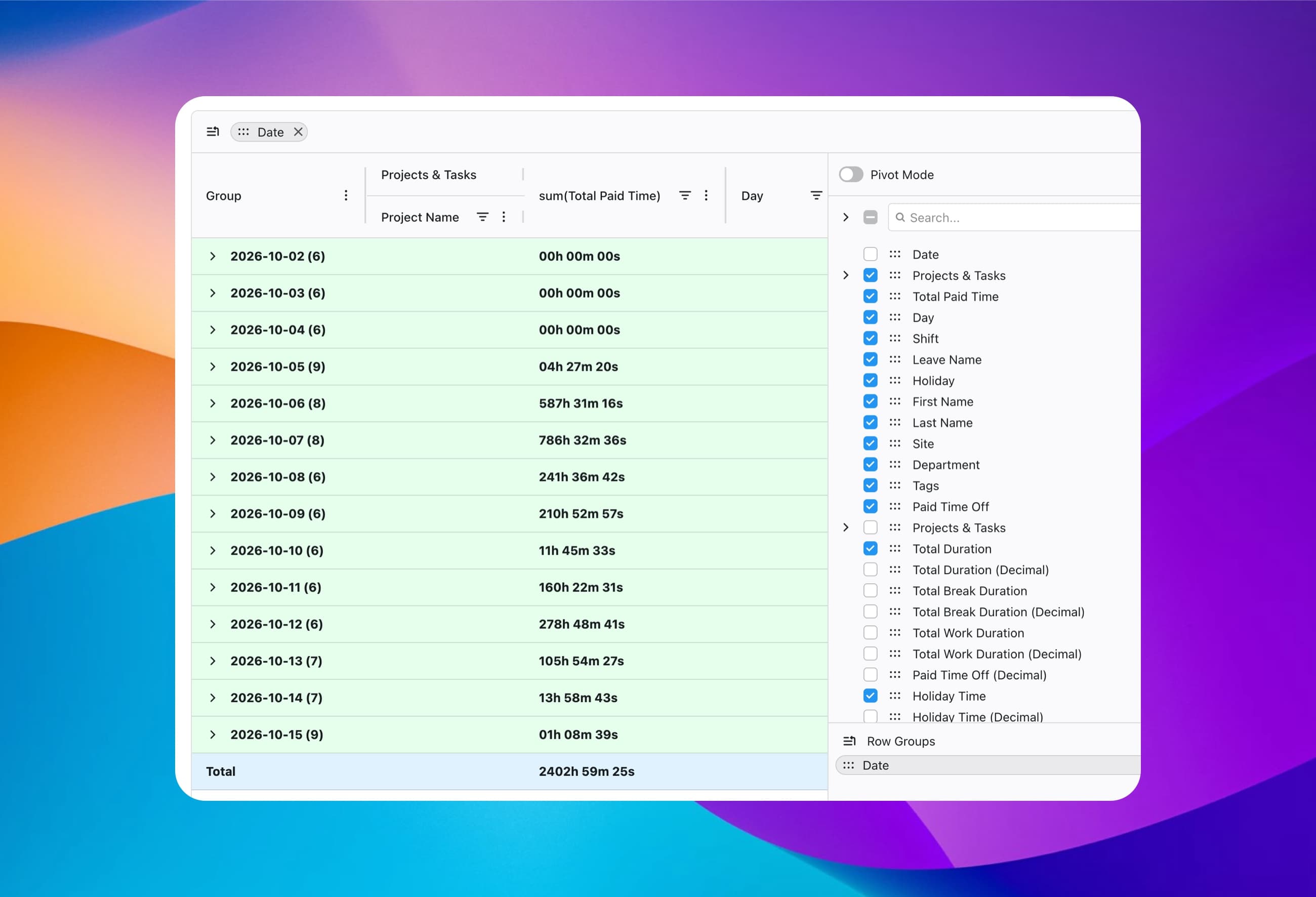The width and height of the screenshot is (1316, 897).
Task: Click drag handle of Date chip in top bar
Action: coord(243,132)
